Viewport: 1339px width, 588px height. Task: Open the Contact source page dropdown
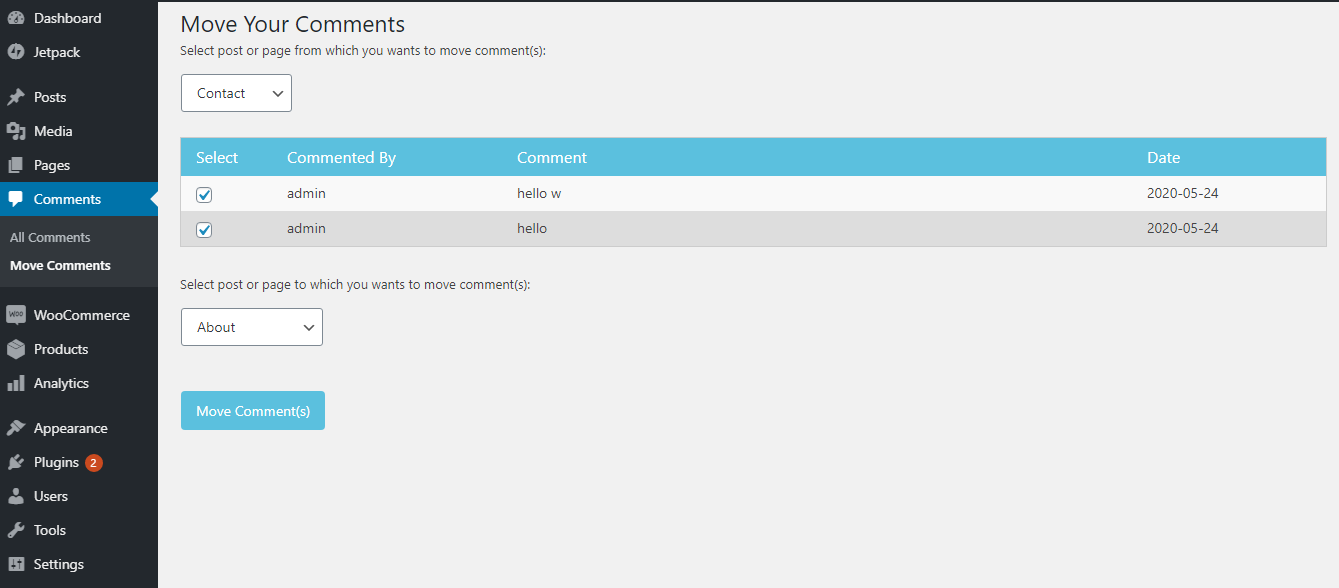click(236, 93)
